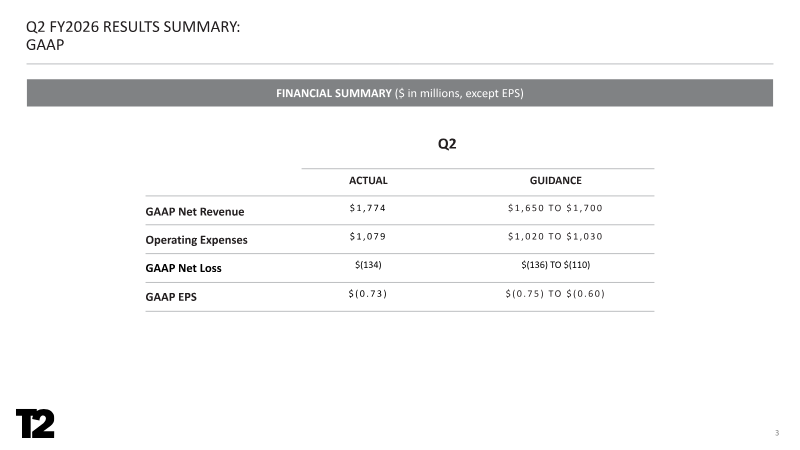Click the T2 logo in the corner

point(35,423)
